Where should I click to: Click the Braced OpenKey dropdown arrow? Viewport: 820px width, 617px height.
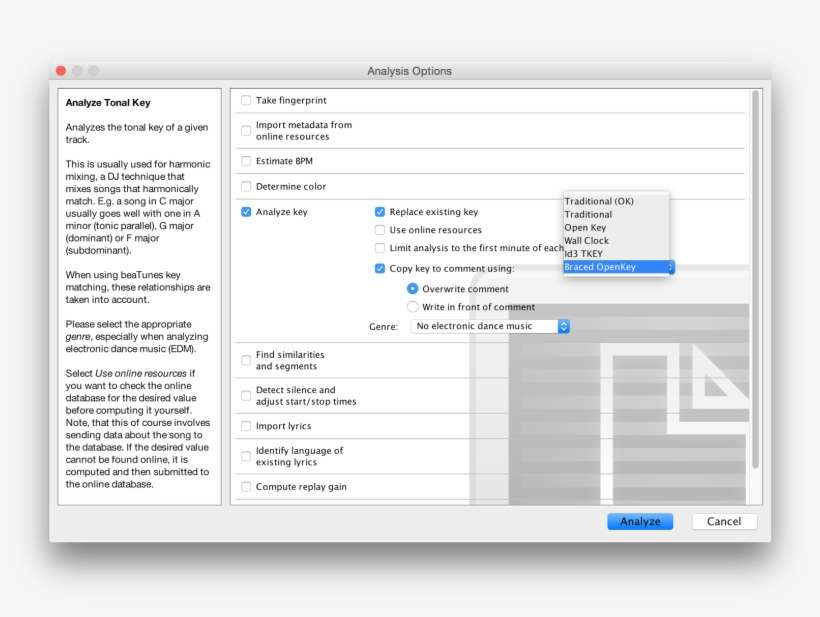pyautogui.click(x=670, y=267)
